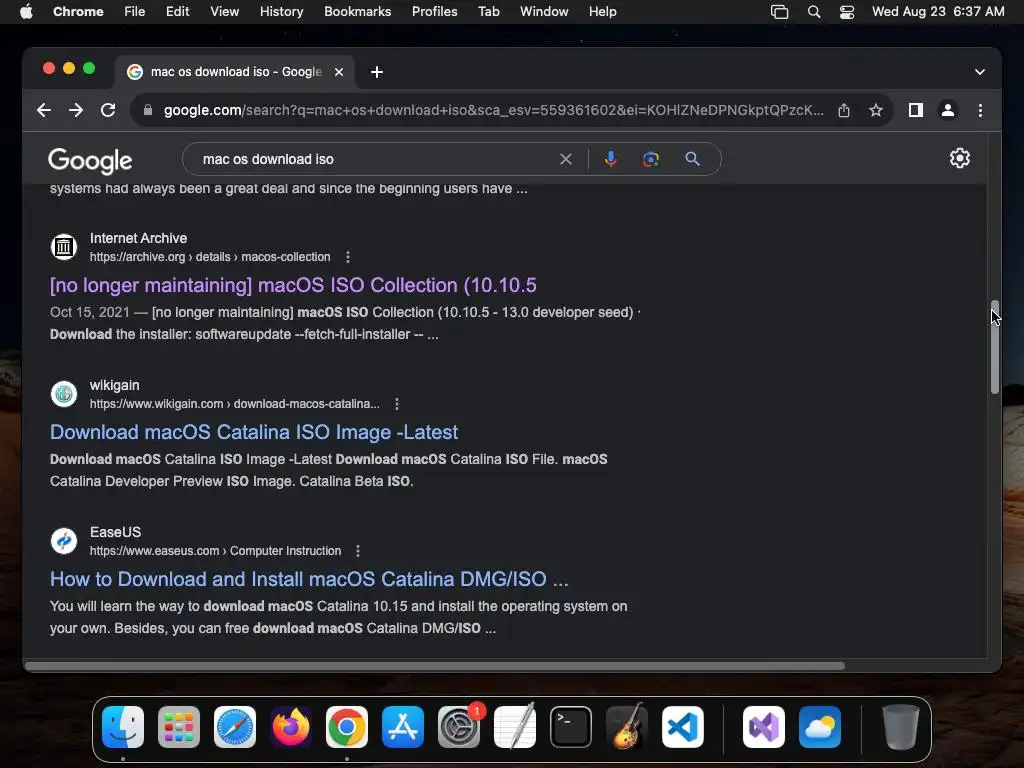Open the Chrome profile menu
The image size is (1024, 768).
pyautogui.click(x=948, y=110)
